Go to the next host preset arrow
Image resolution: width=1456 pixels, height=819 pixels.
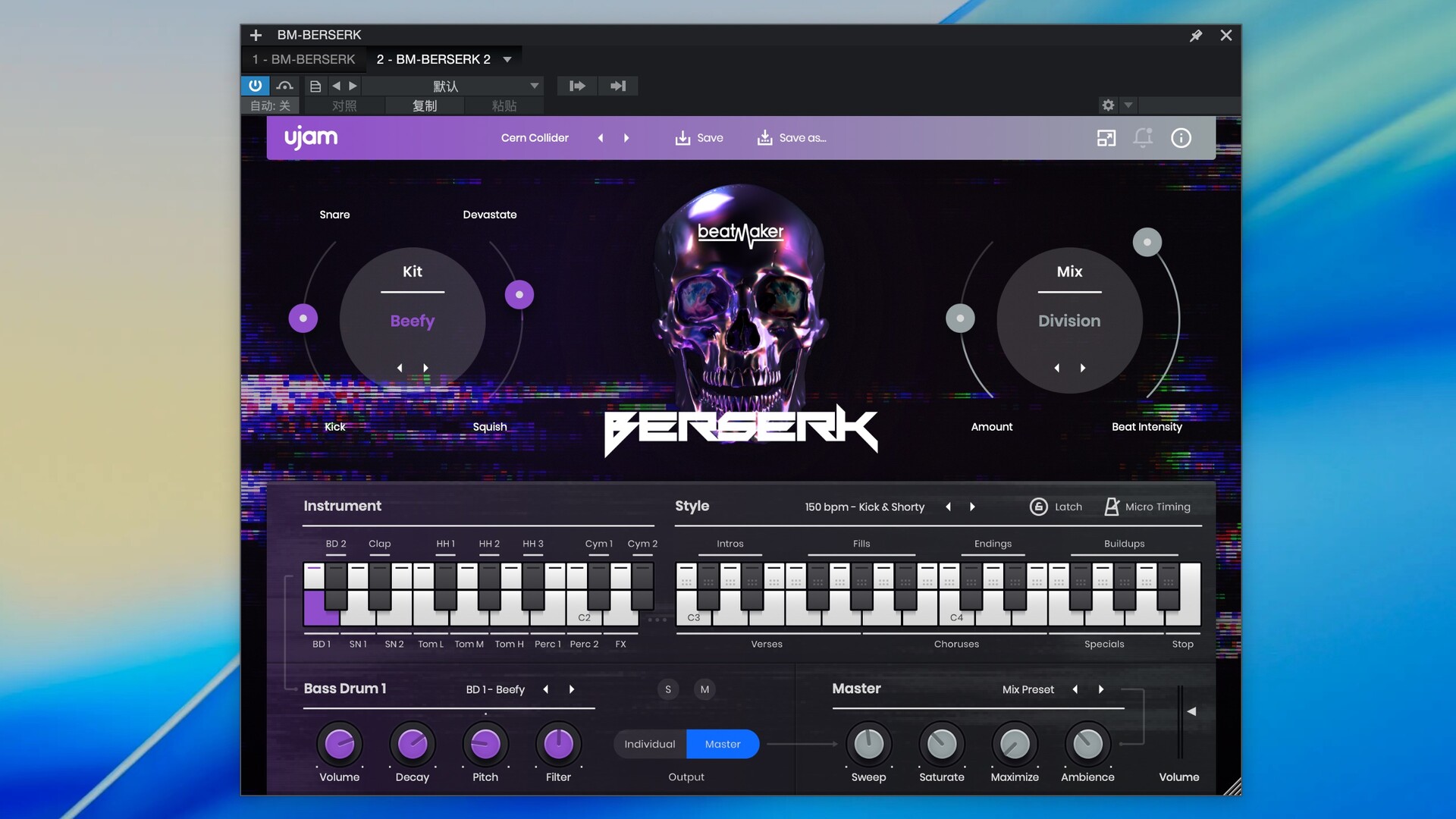tap(353, 86)
